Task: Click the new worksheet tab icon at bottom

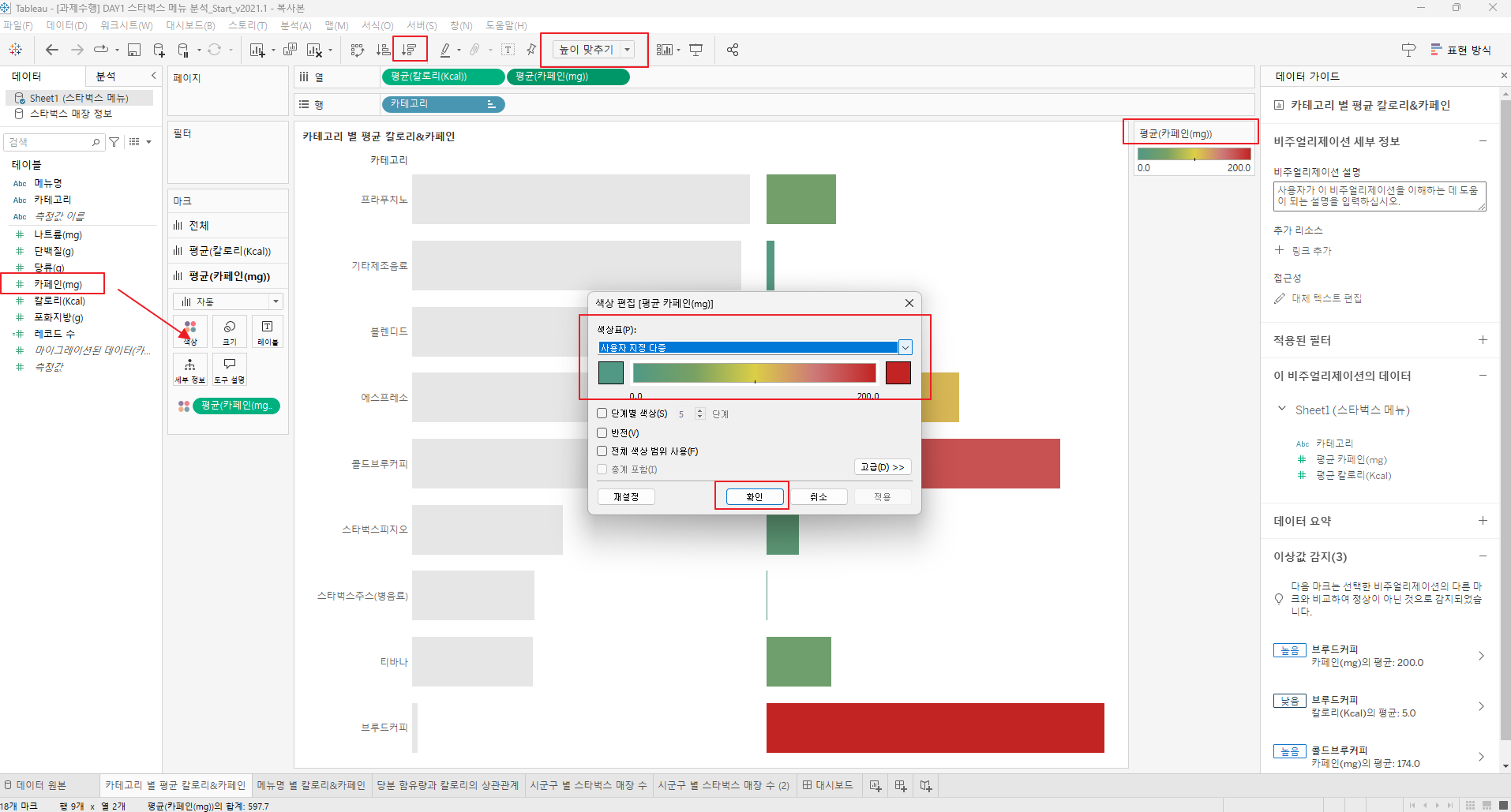Action: pyautogui.click(x=875, y=786)
